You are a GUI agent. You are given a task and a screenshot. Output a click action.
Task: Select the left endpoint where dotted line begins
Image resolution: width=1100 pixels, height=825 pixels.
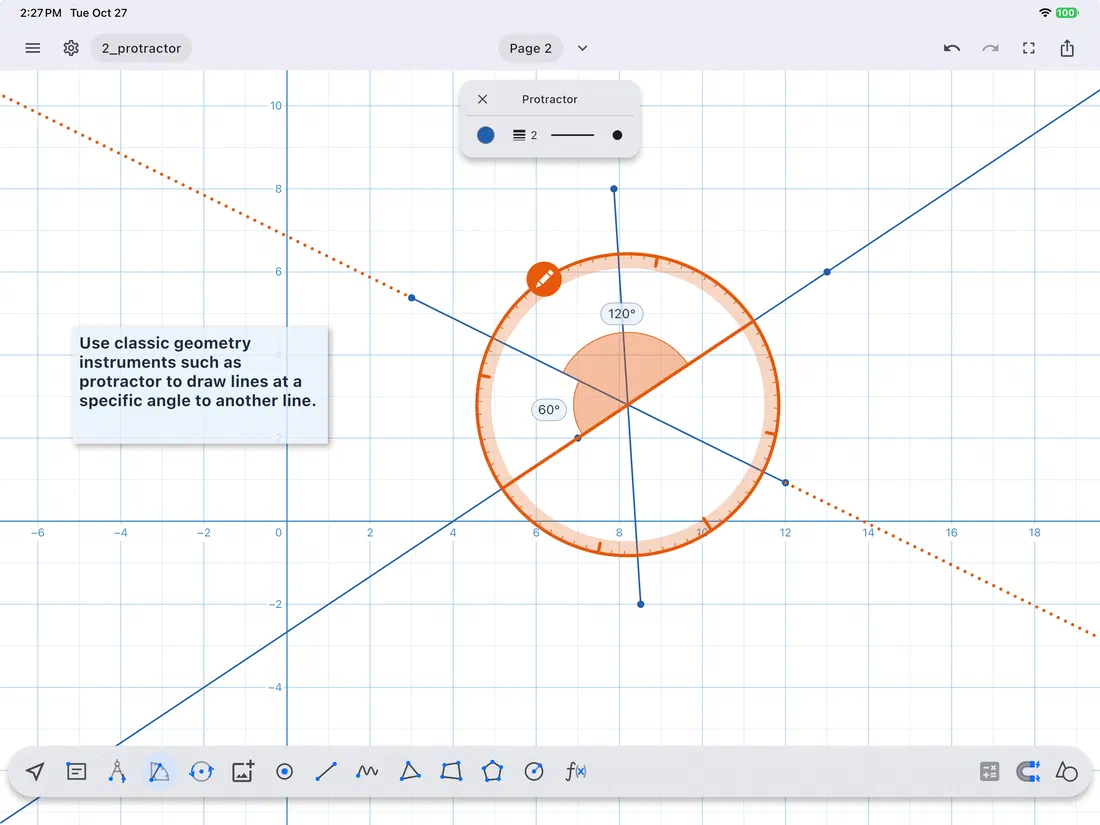point(412,298)
